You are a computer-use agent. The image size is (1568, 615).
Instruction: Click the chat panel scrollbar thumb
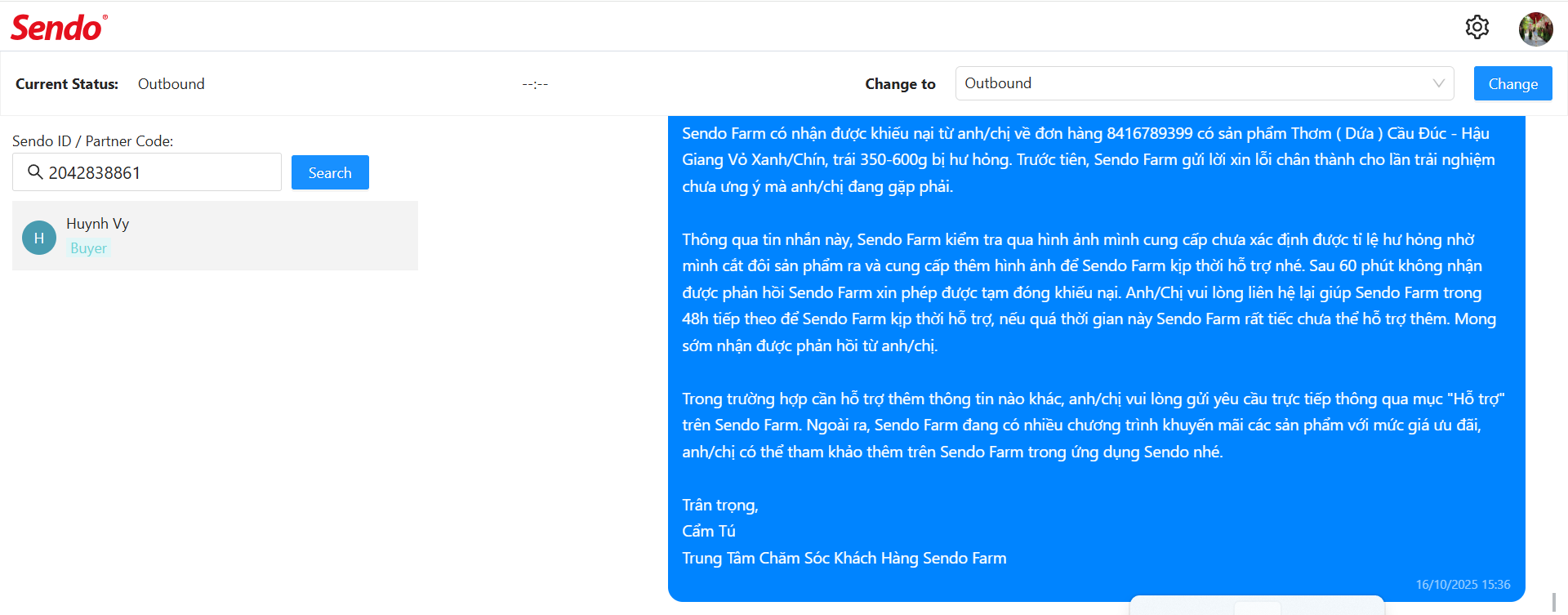[x=1553, y=603]
